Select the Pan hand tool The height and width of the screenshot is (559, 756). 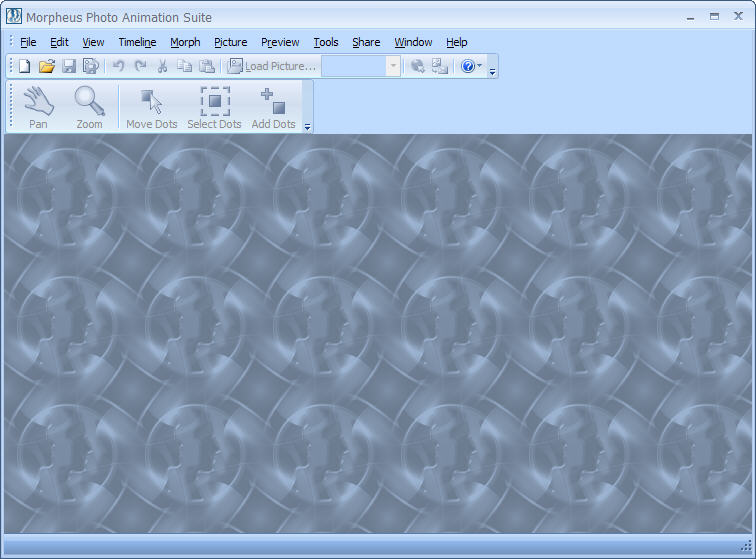[x=38, y=107]
